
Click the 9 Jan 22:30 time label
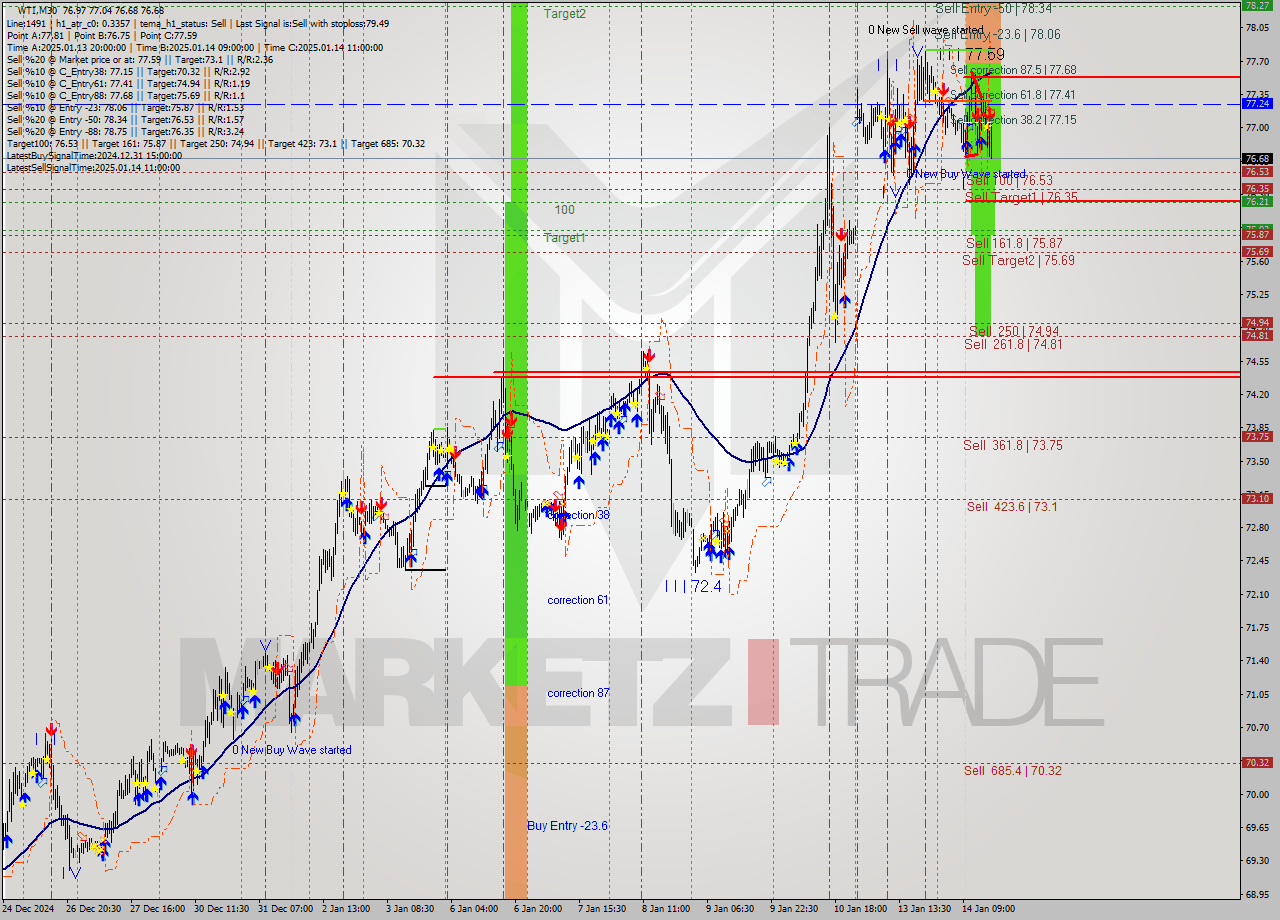794,909
